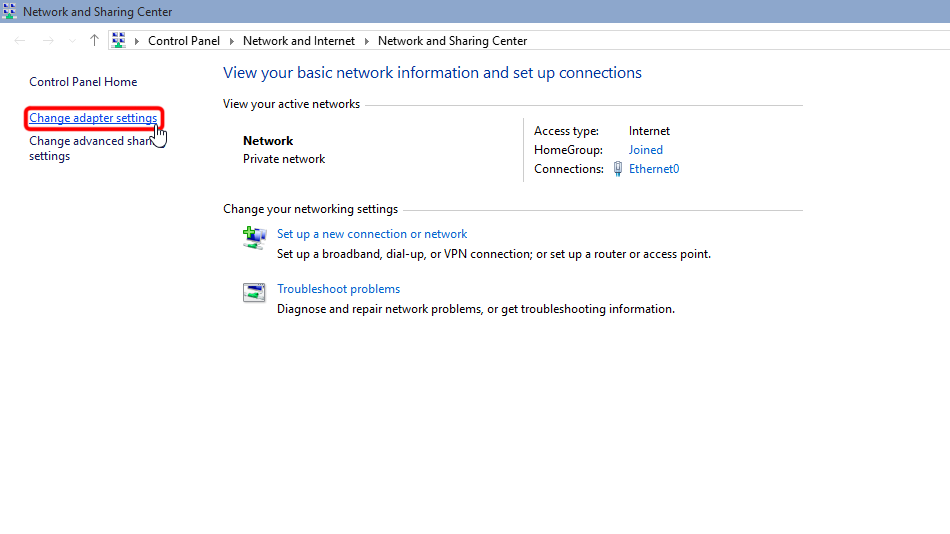Image resolution: width=950 pixels, height=534 pixels.
Task: Click the network icon in address bar
Action: click(119, 41)
